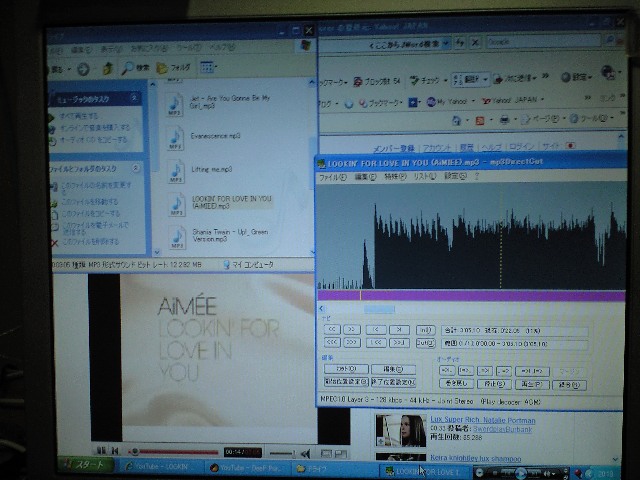The height and width of the screenshot is (480, 640).
Task: Adjust the YouTube player volume slider
Action: [x=282, y=453]
